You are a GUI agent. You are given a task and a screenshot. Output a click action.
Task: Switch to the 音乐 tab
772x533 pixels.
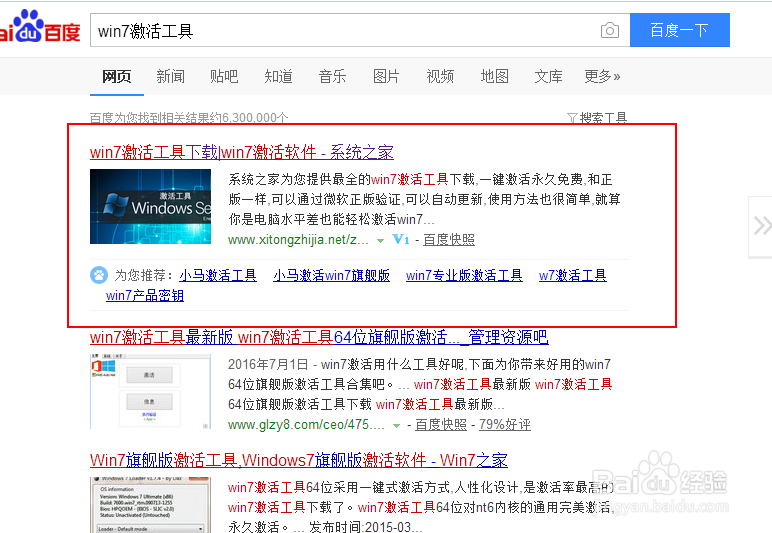pos(332,76)
